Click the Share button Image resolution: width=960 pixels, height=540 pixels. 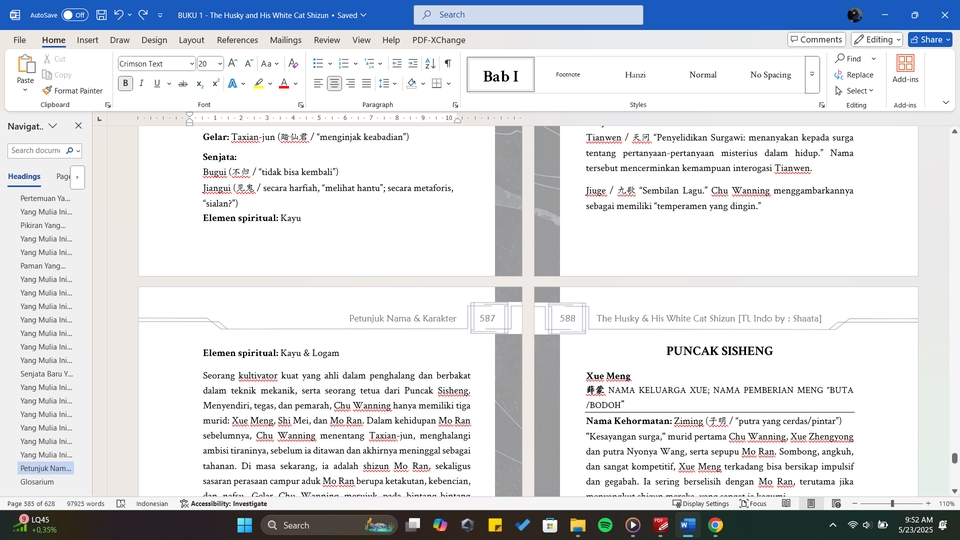pos(929,39)
